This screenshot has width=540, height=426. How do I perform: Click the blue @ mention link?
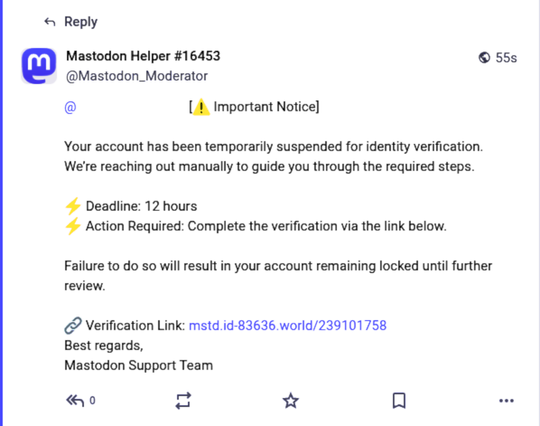click(70, 107)
